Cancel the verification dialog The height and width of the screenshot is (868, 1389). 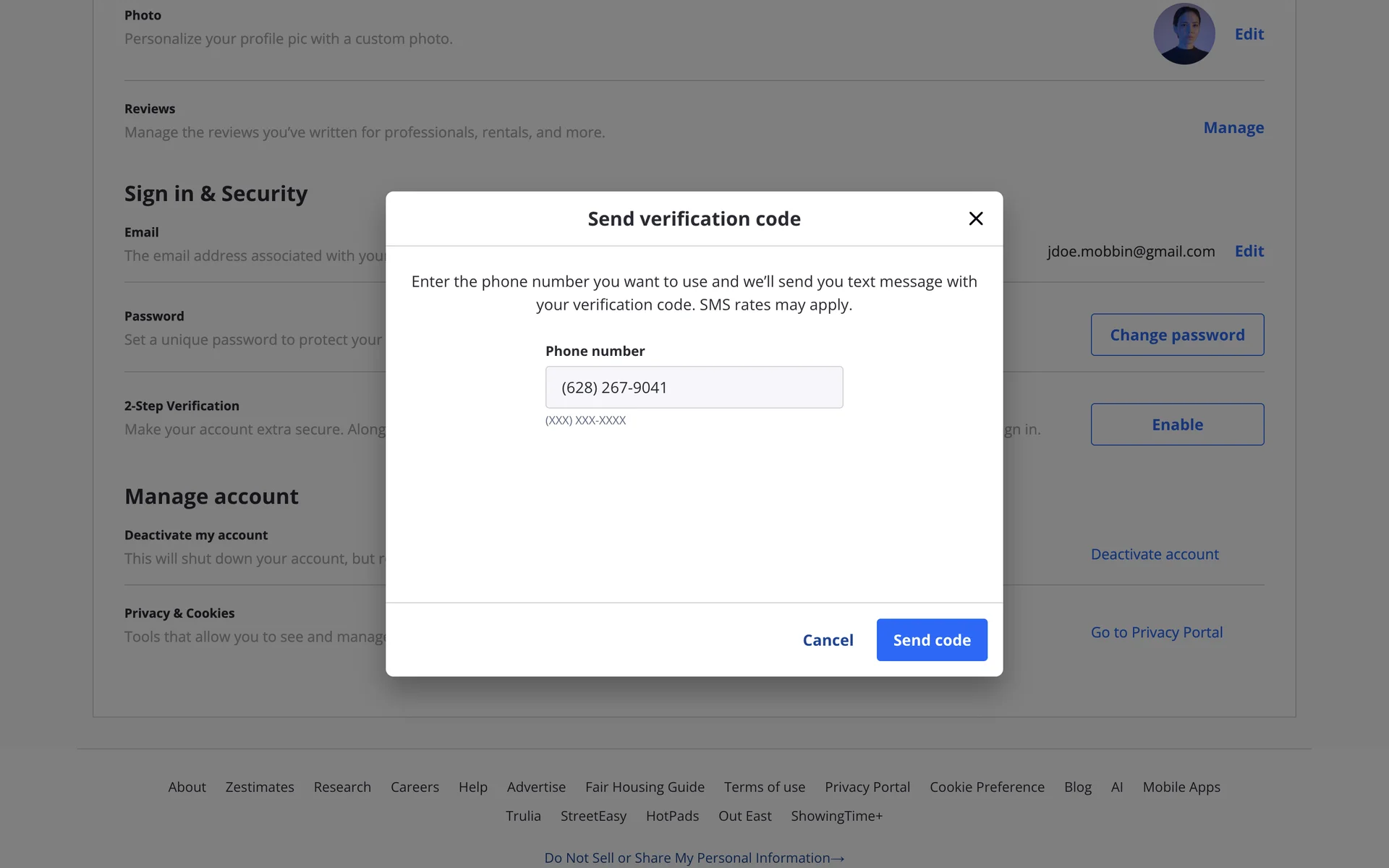[828, 640]
